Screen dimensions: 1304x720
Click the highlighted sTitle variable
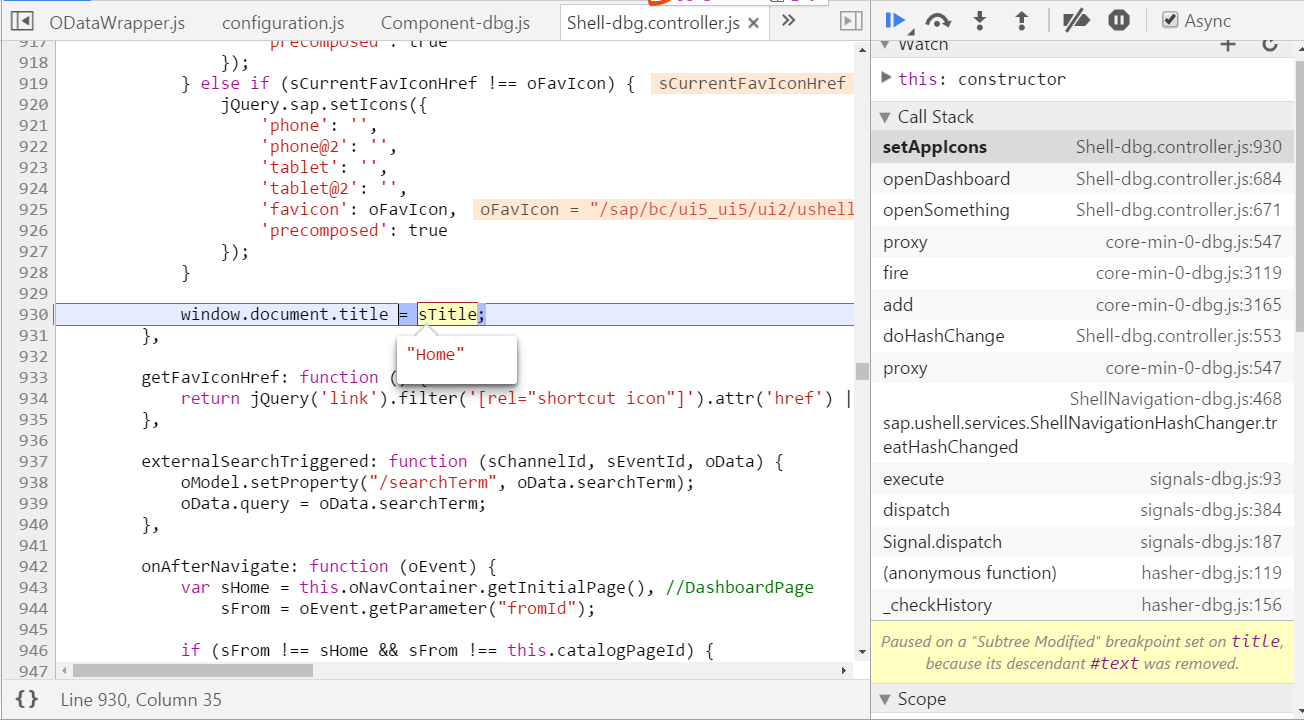[x=447, y=314]
